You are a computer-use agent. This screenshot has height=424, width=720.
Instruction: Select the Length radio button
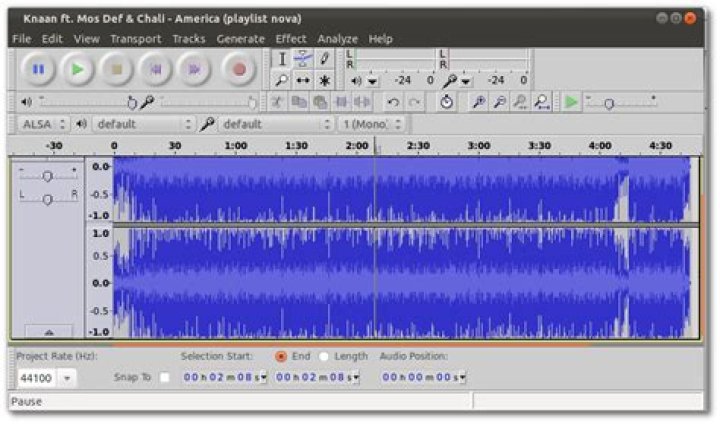coord(324,356)
